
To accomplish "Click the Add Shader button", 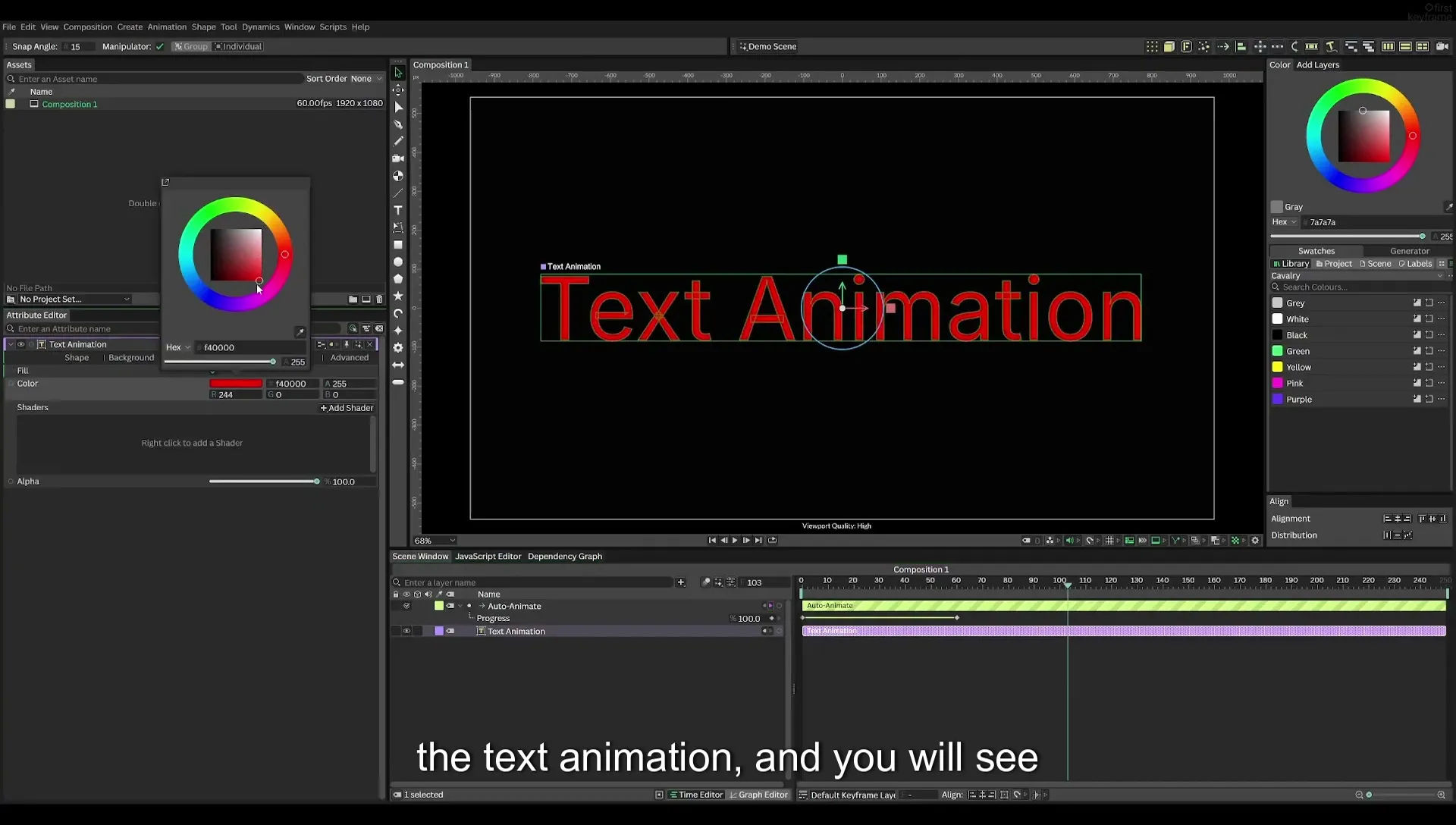I will (x=347, y=408).
